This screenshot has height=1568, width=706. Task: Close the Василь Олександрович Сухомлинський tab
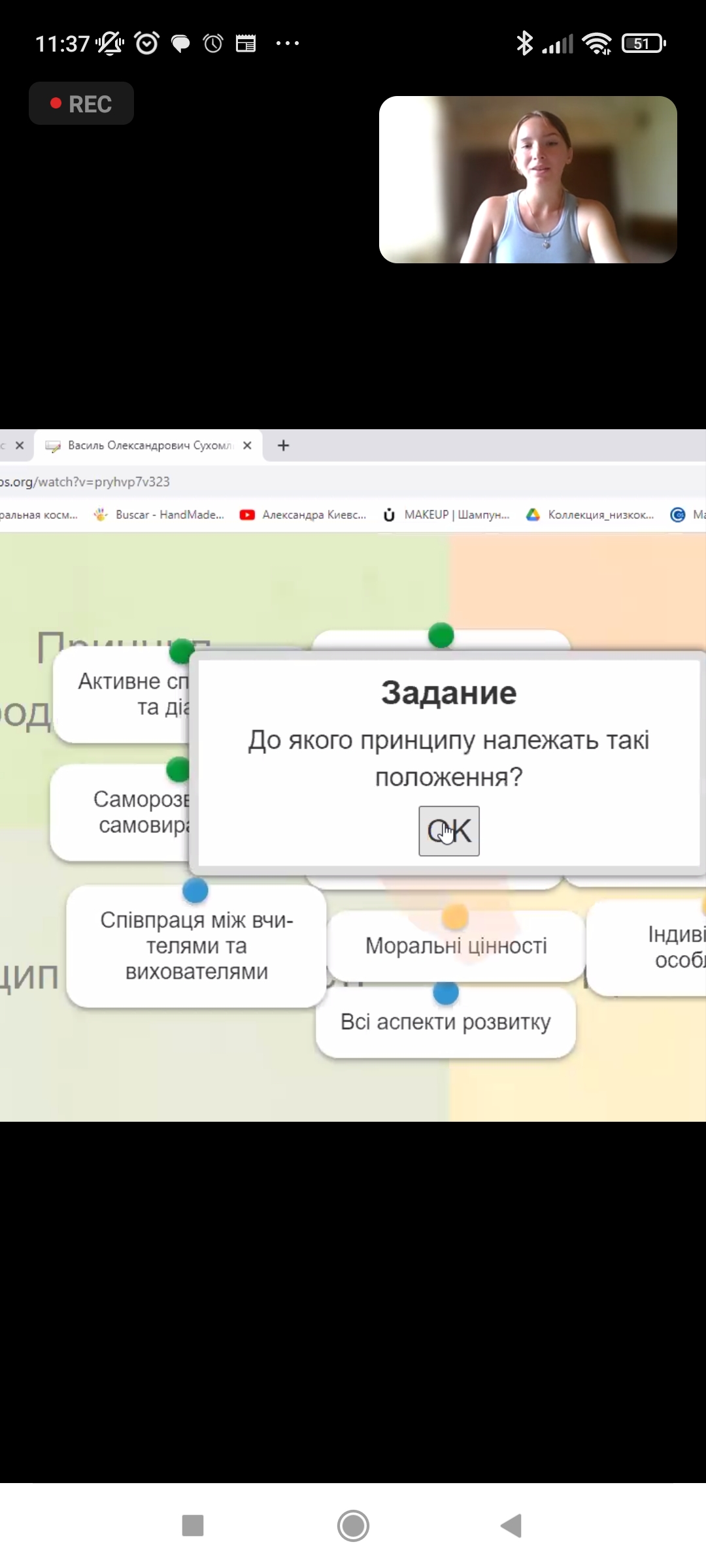tap(247, 446)
